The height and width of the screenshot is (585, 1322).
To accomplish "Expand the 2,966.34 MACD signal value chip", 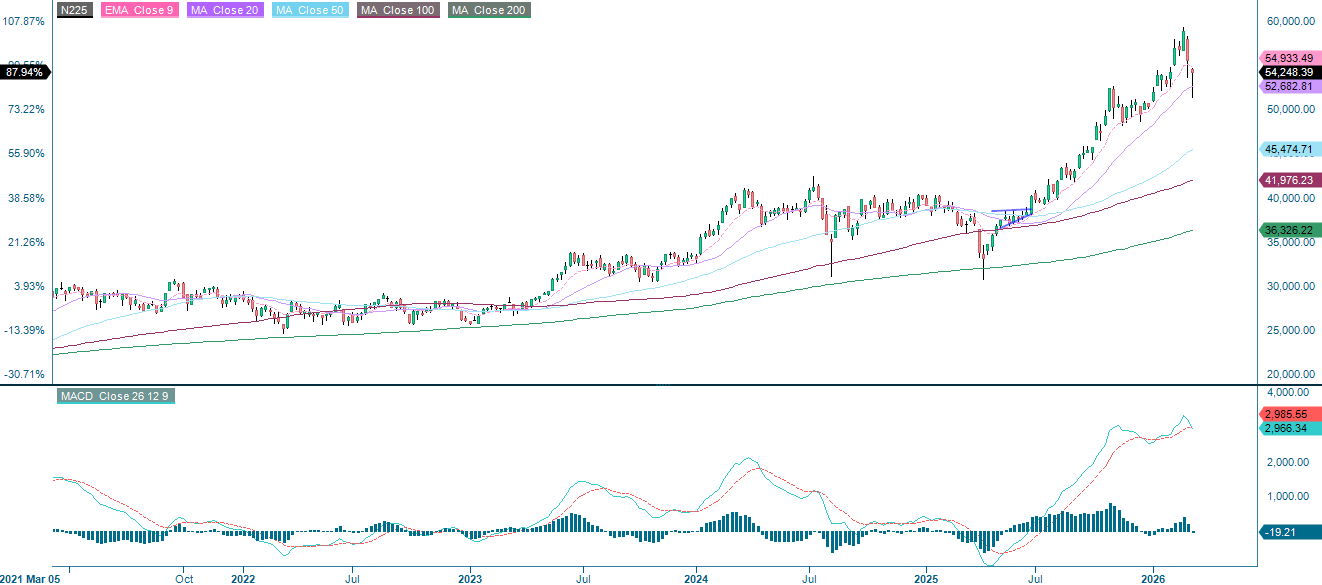I will coord(1288,428).
